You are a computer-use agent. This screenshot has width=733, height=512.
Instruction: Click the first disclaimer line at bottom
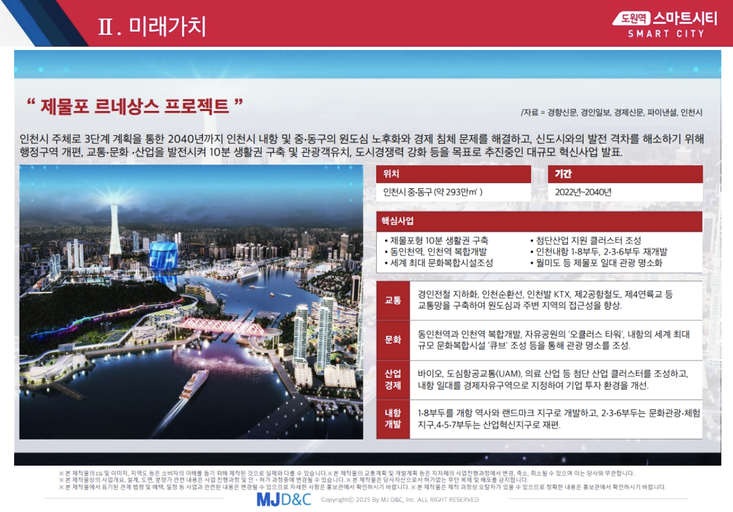346,473
